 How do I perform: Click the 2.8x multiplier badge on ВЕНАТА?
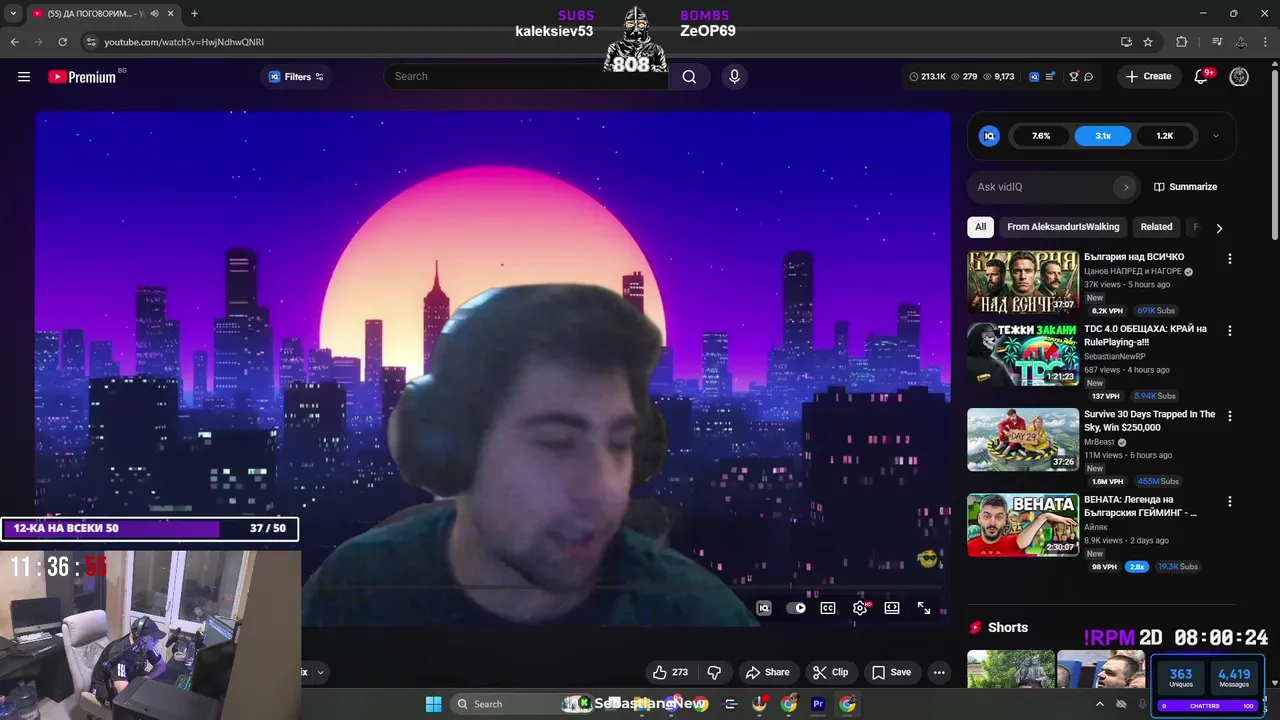(1136, 567)
